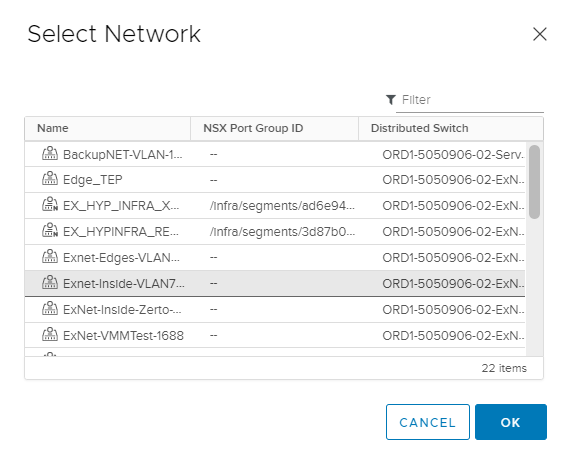This screenshot has width=569, height=461.
Task: Select the /infra/segments/ad6e94 port group ID cell
Action: click(x=282, y=206)
